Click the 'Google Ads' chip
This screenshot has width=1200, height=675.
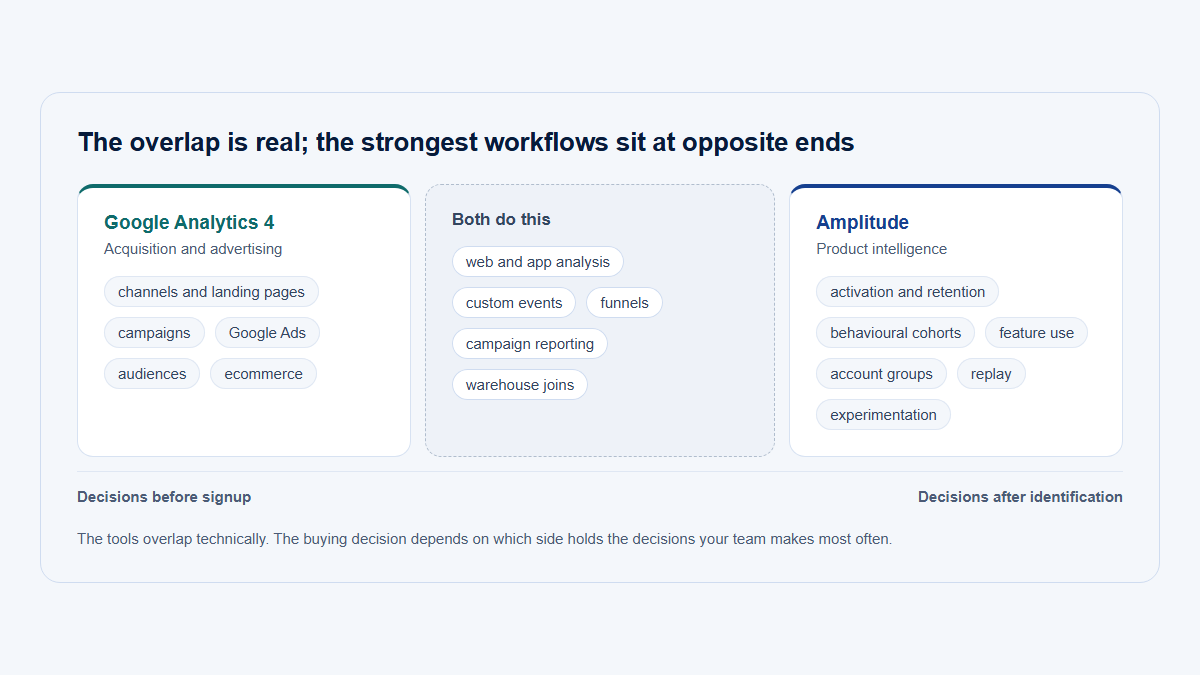pyautogui.click(x=267, y=333)
